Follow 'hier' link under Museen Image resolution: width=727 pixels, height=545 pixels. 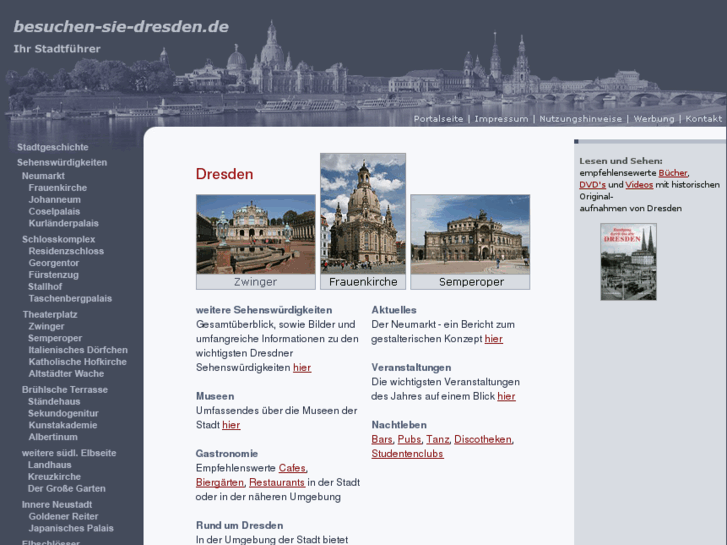pos(231,425)
